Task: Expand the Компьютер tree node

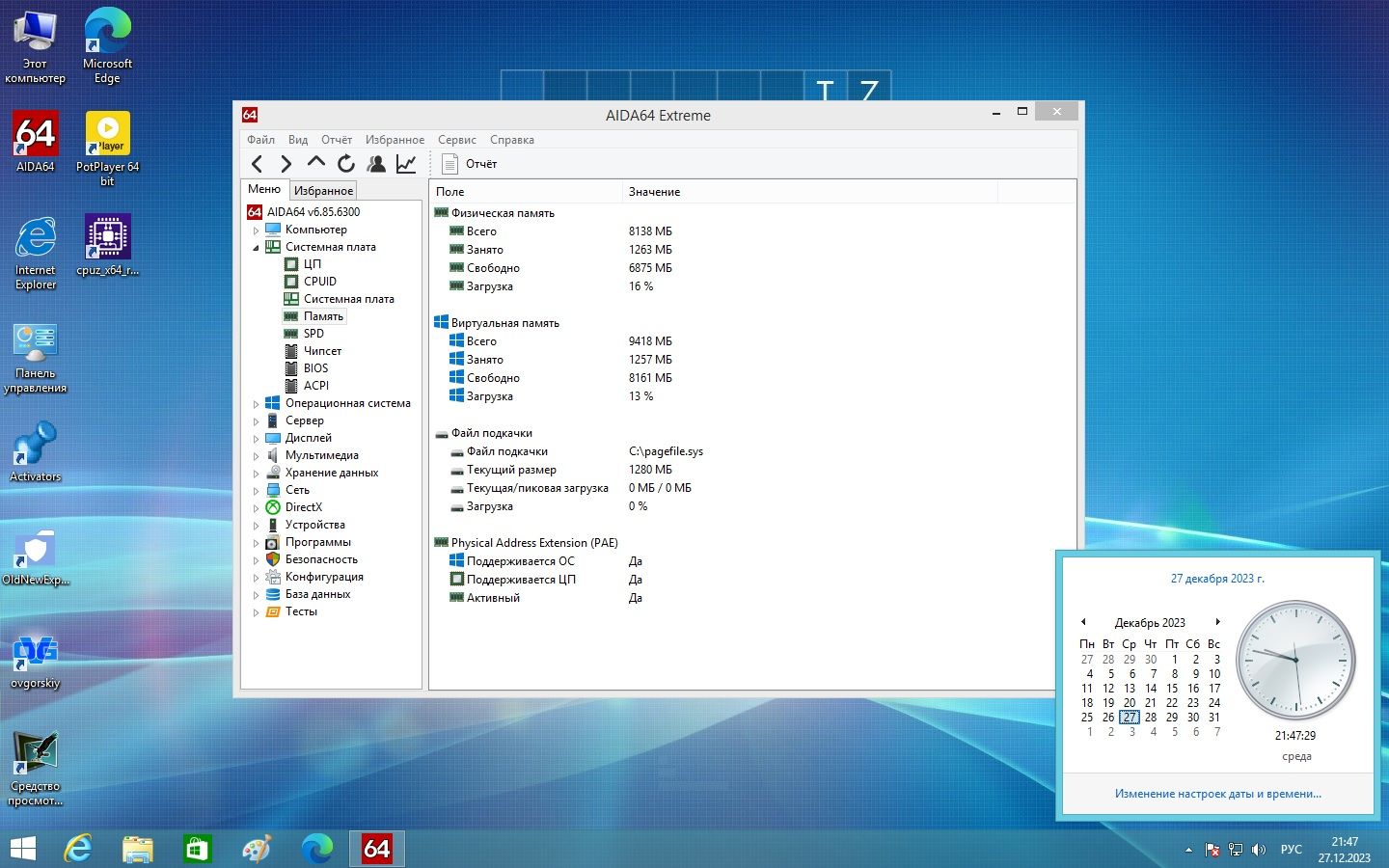Action: [x=257, y=231]
